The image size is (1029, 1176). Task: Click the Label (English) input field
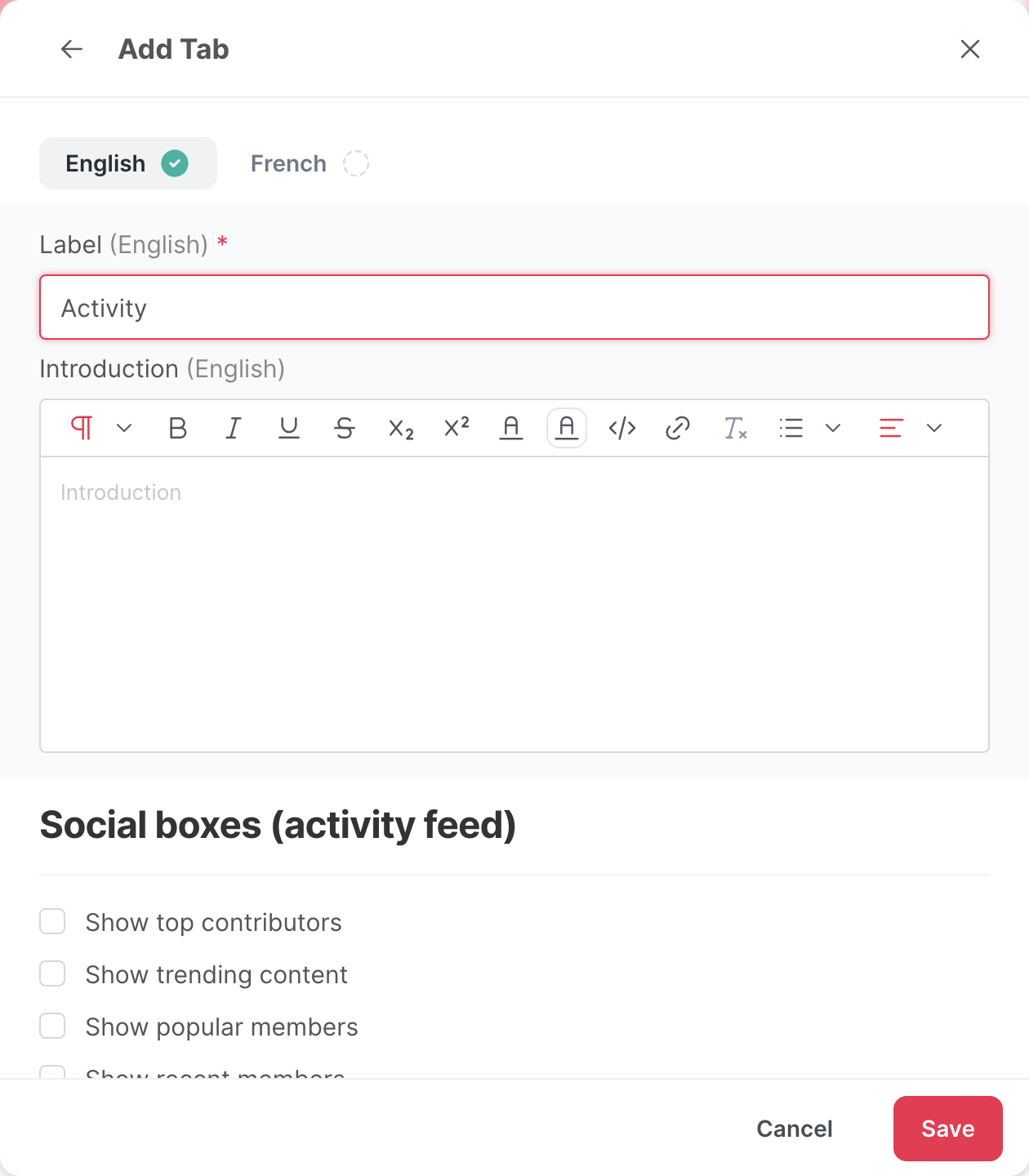(x=514, y=307)
